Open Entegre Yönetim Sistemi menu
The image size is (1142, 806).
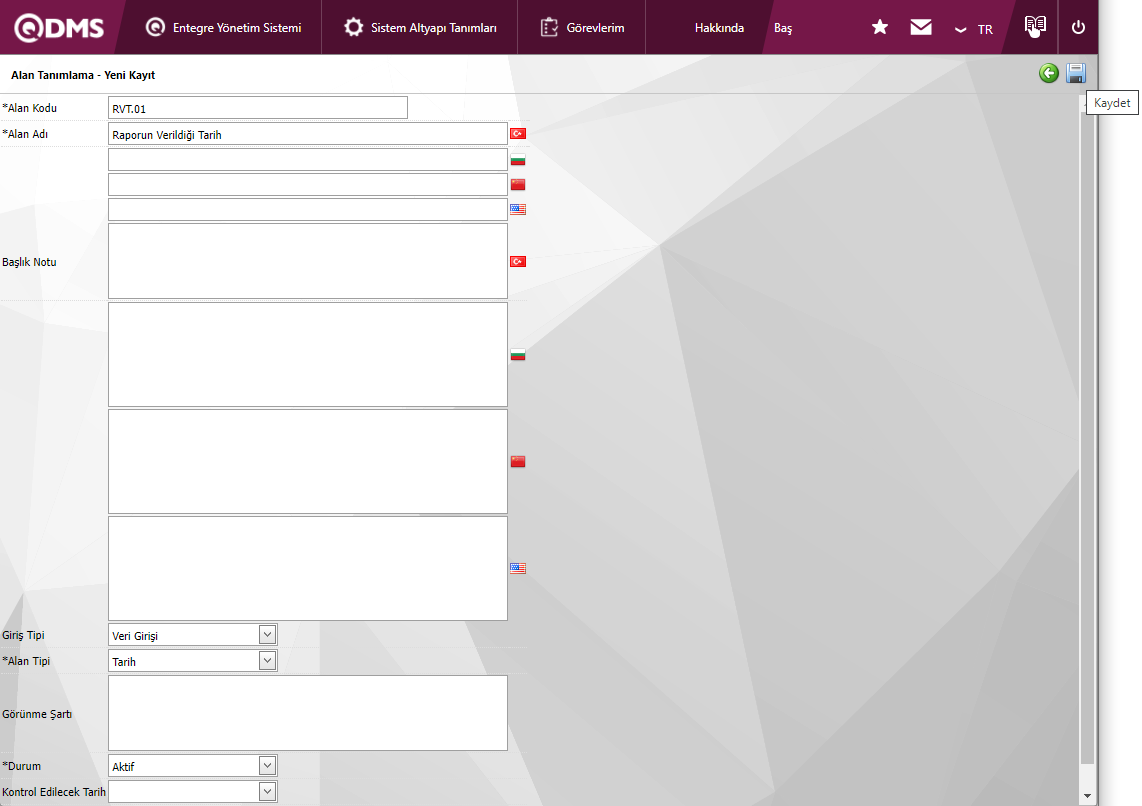pyautogui.click(x=224, y=28)
